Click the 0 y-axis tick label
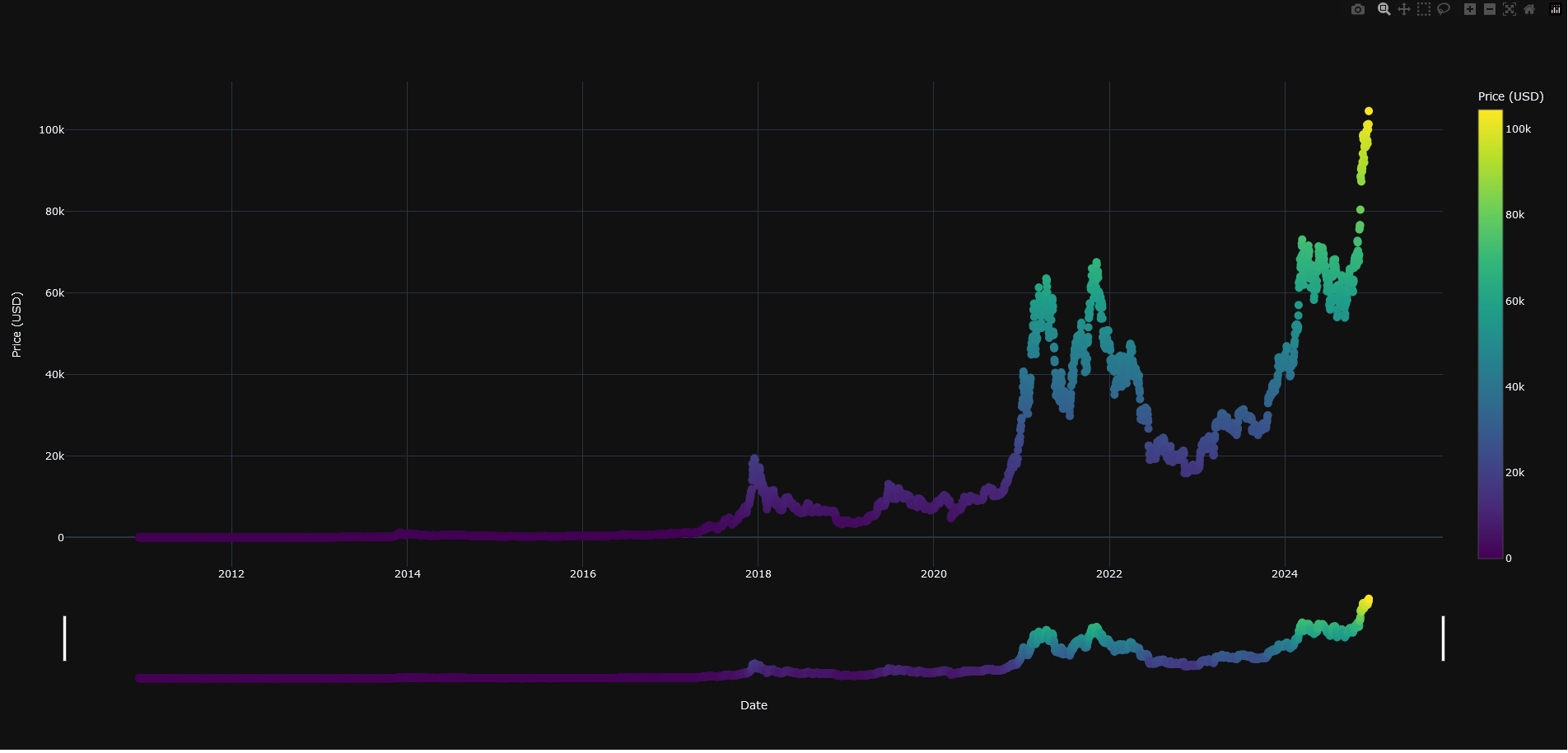Screen dimensions: 1568x753 coord(61,538)
